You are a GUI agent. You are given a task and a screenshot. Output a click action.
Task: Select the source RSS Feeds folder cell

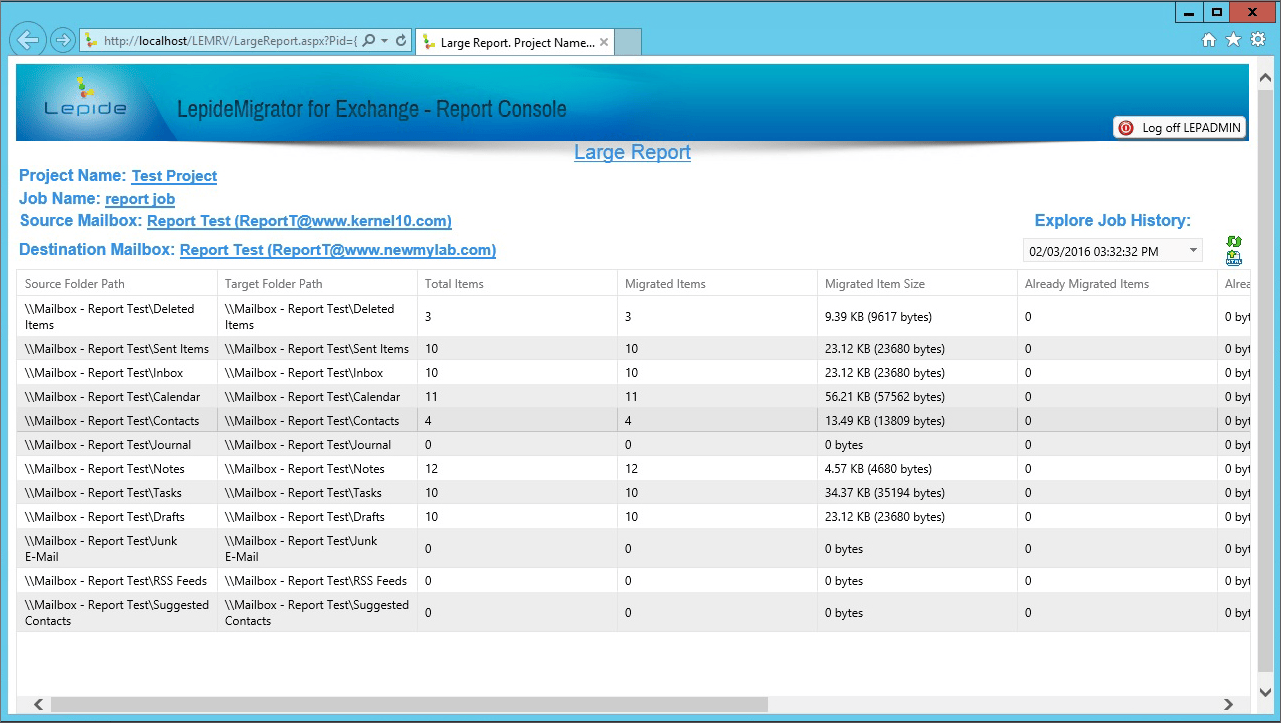[x=117, y=581]
